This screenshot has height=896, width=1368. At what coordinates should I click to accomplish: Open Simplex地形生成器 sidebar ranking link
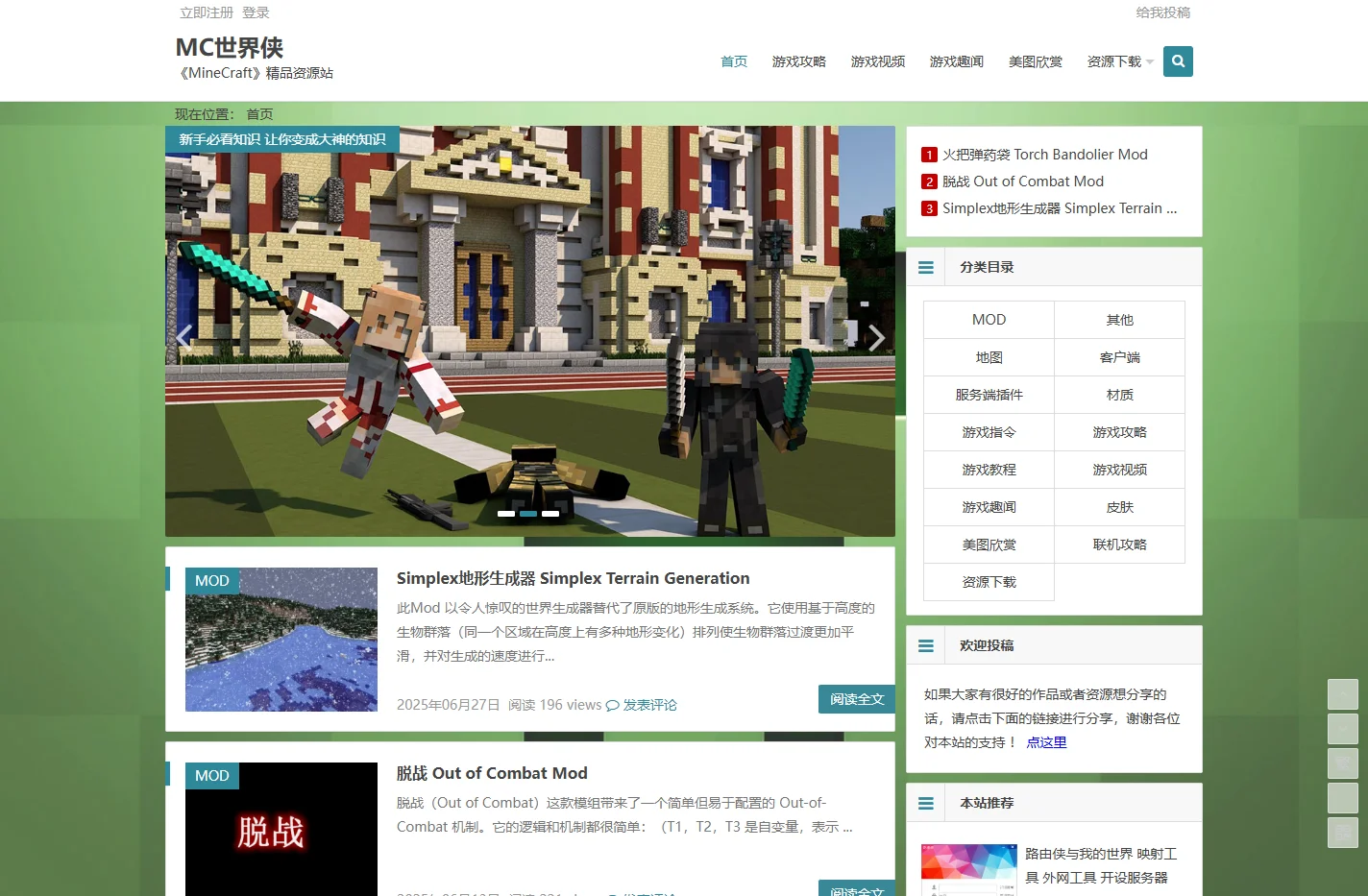click(x=1060, y=208)
